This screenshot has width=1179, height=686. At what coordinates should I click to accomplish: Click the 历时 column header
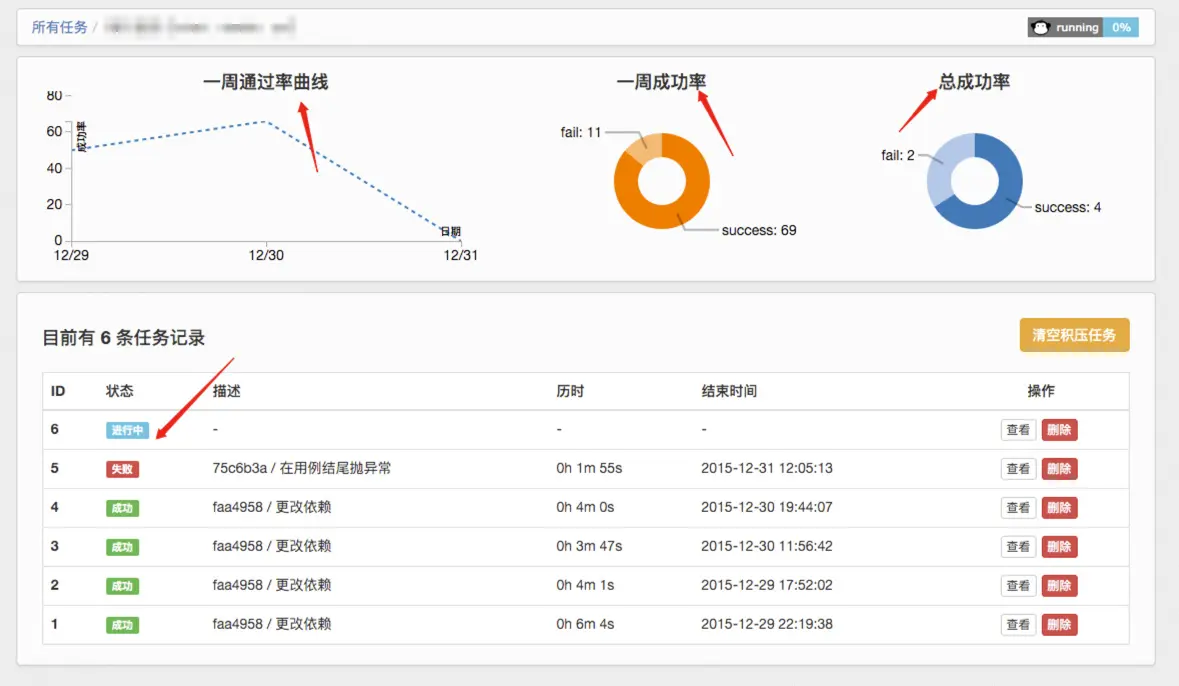570,391
